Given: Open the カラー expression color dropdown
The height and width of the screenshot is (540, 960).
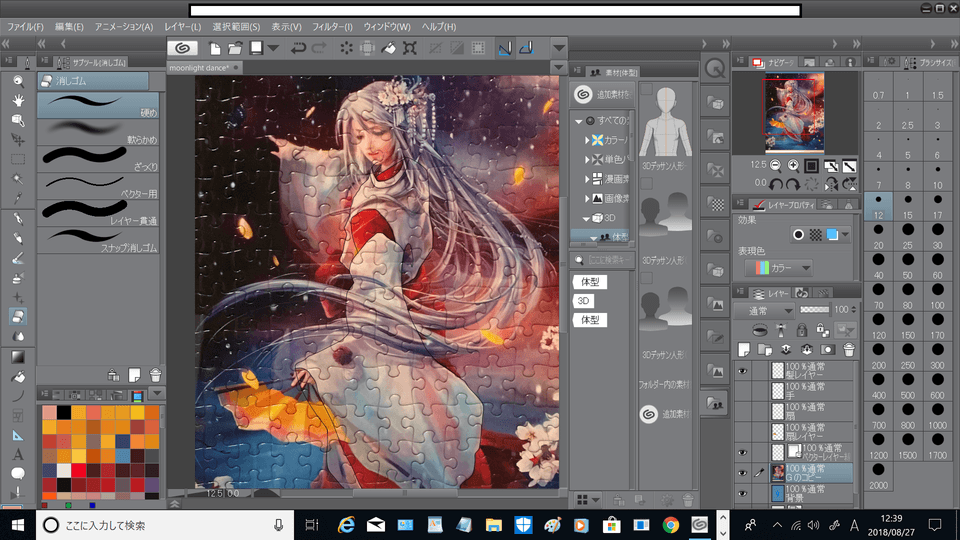Looking at the screenshot, I should 778,268.
